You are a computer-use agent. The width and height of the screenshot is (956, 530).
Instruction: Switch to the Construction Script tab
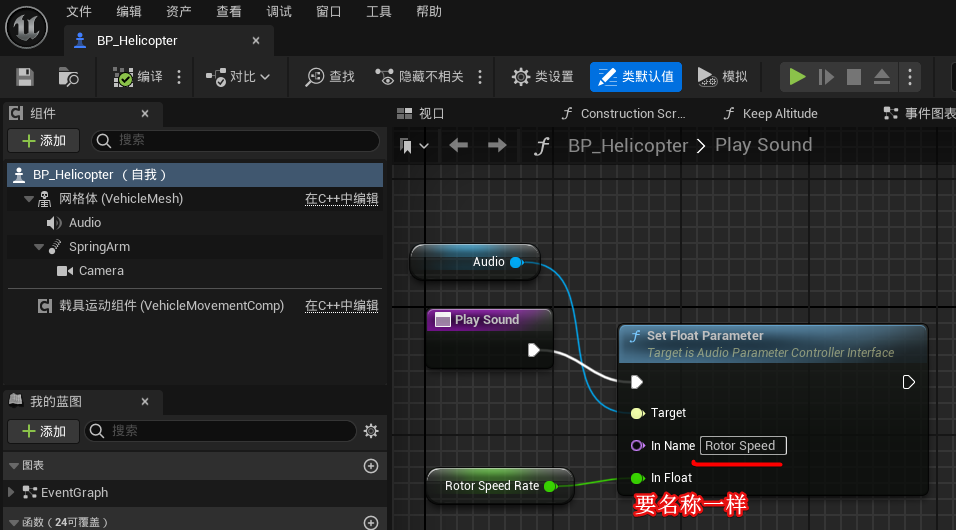click(x=623, y=113)
